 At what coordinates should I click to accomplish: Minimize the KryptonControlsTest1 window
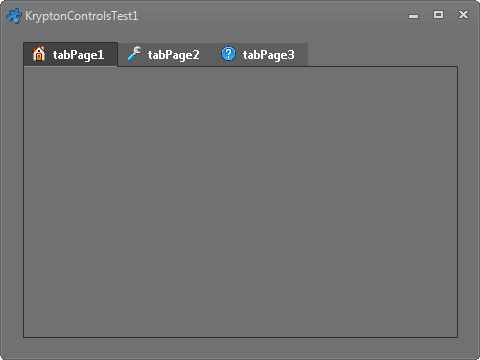pyautogui.click(x=413, y=15)
